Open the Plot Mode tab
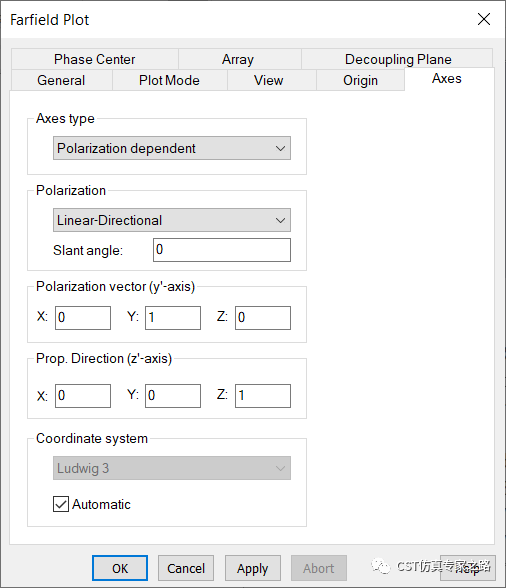Screen dimensions: 506x588 (x=170, y=80)
